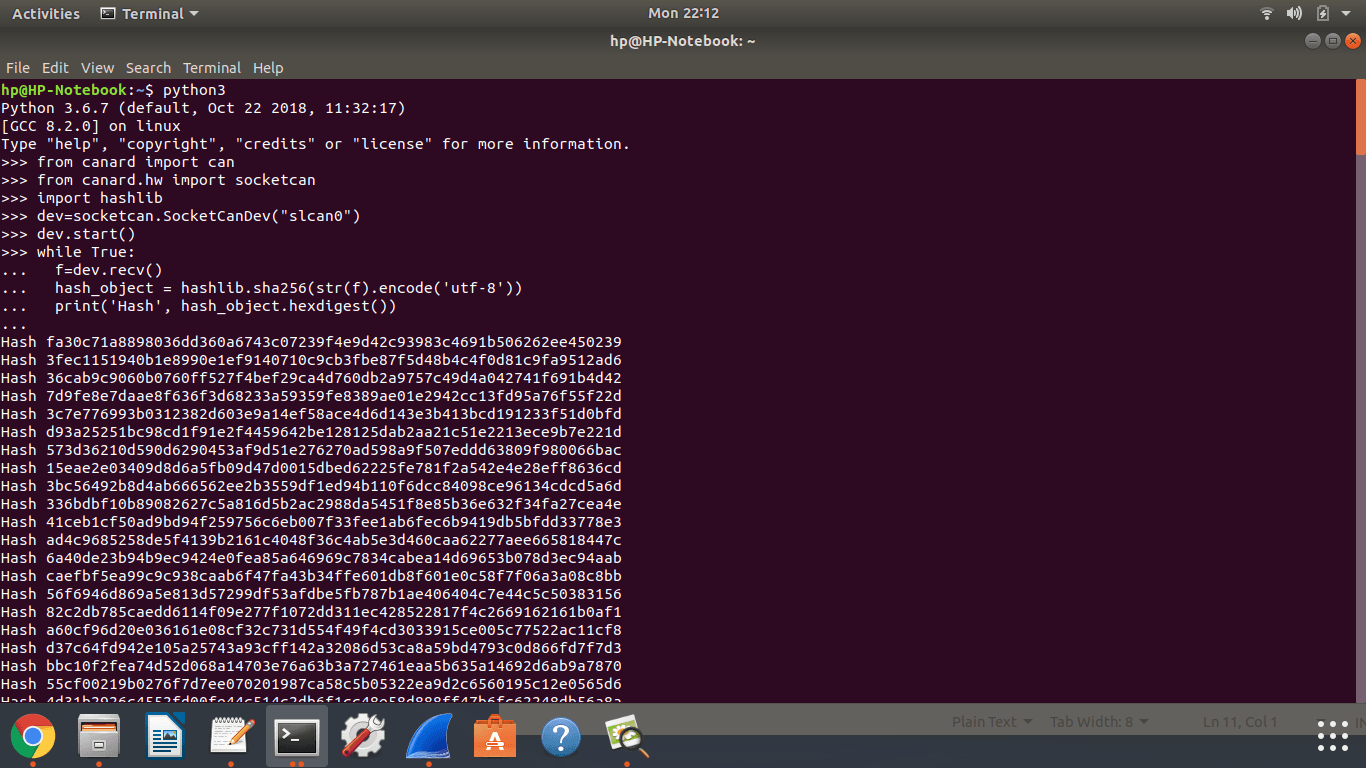Open the clock showing Mon 22:12
The width and height of the screenshot is (1366, 768).
click(683, 13)
